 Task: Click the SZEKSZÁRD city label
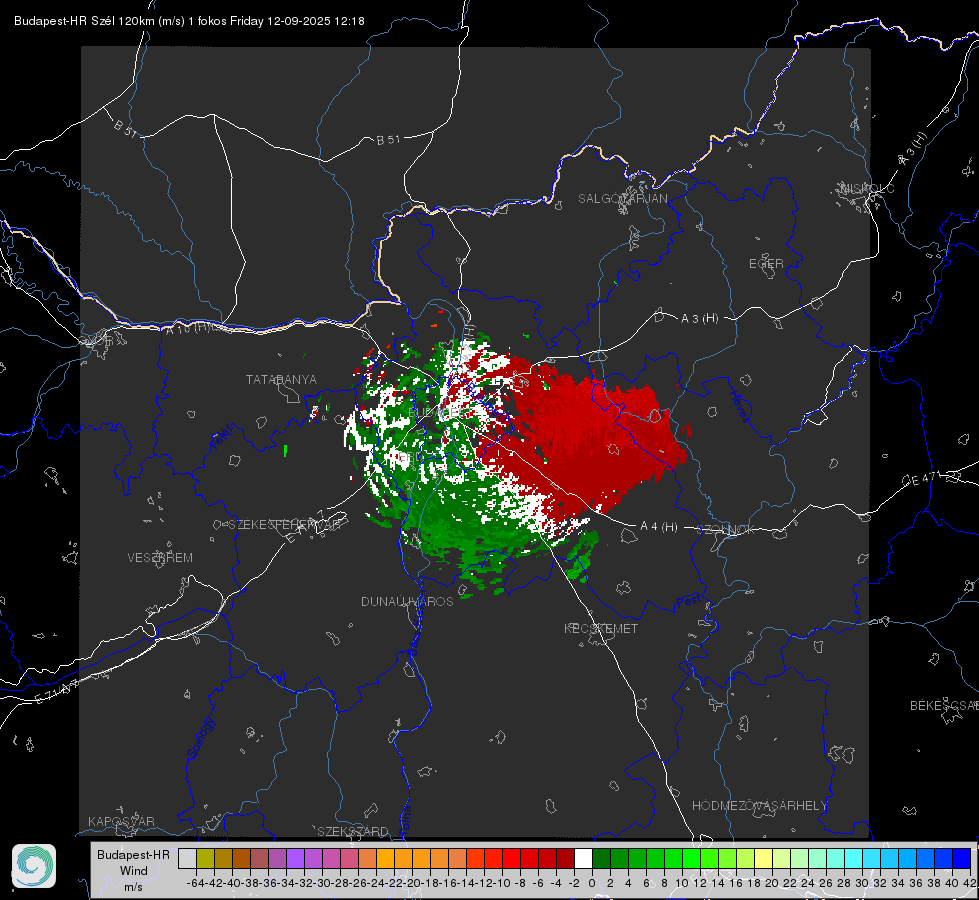point(353,831)
